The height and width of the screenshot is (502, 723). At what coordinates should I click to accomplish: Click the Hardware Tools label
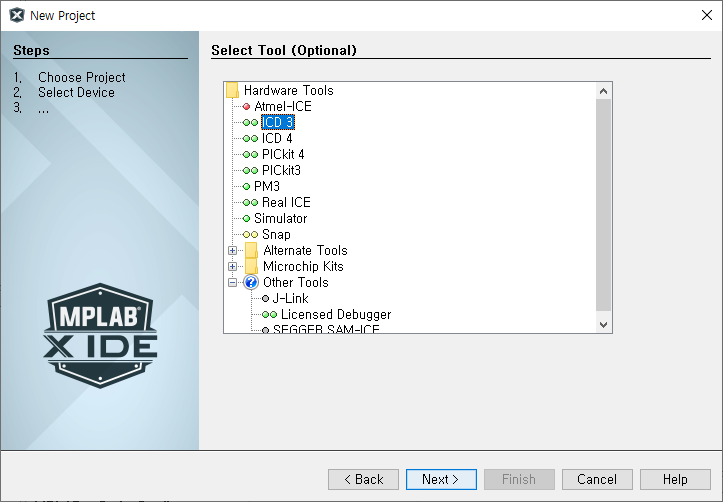pyautogui.click(x=289, y=90)
